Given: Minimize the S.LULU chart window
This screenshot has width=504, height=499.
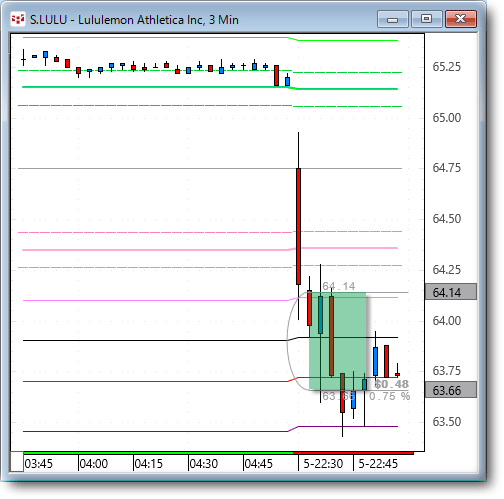Looking at the screenshot, I should tap(393, 19).
